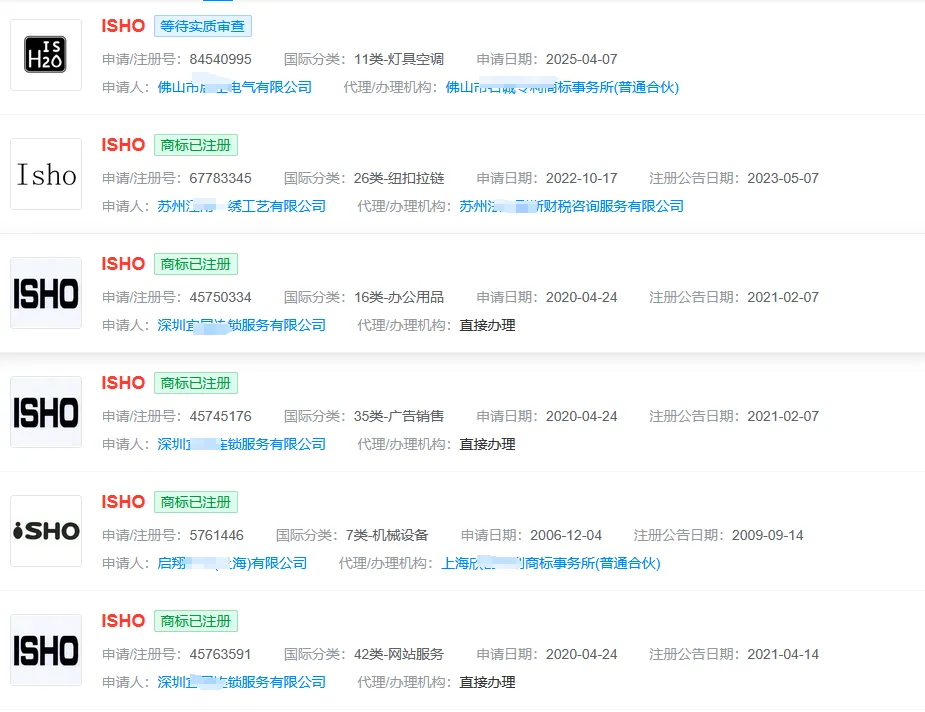
Task: Select registration number 5761446
Action: pyautogui.click(x=217, y=536)
